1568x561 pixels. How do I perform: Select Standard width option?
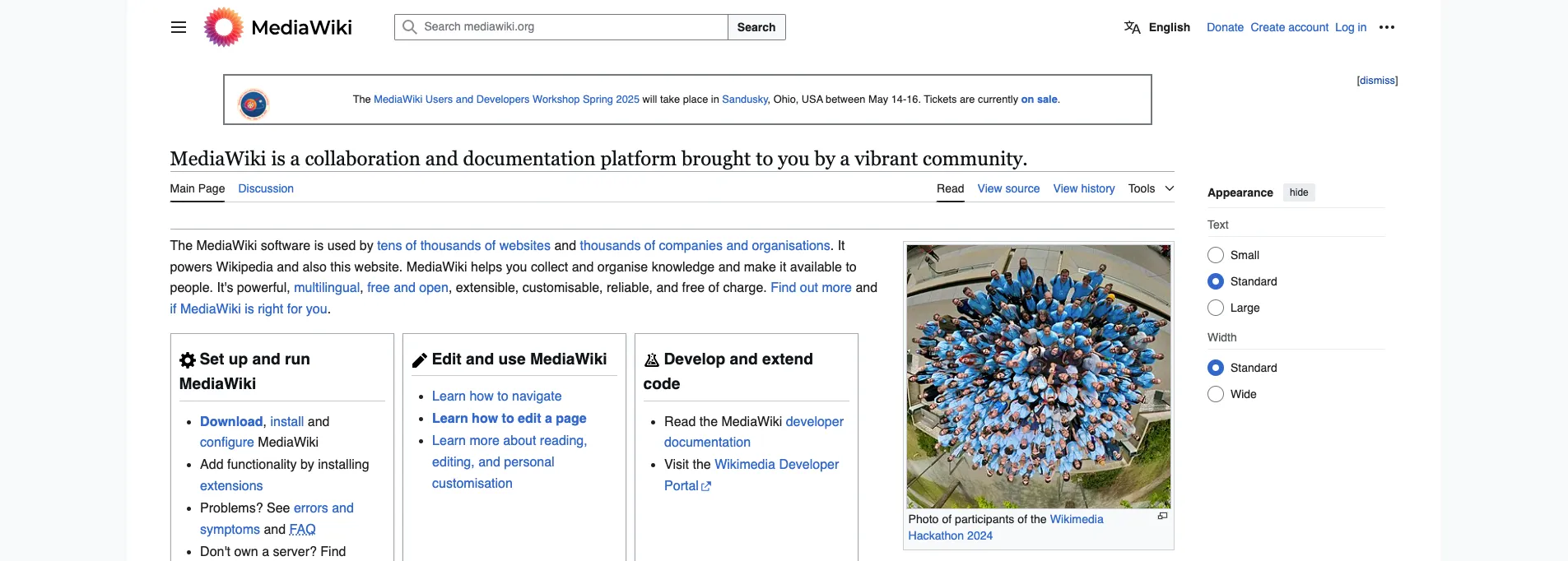coord(1216,368)
